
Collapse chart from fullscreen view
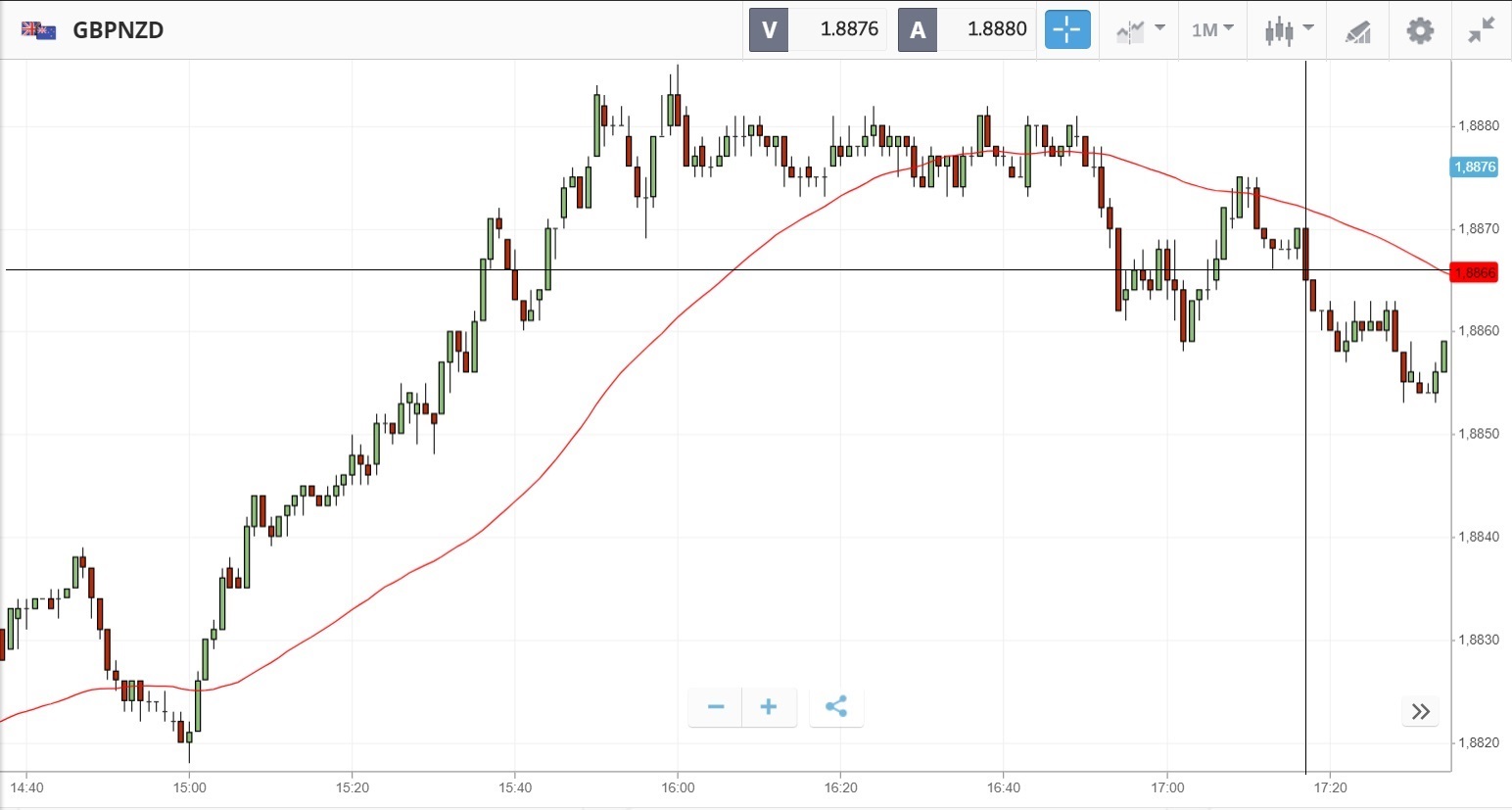[1481, 30]
